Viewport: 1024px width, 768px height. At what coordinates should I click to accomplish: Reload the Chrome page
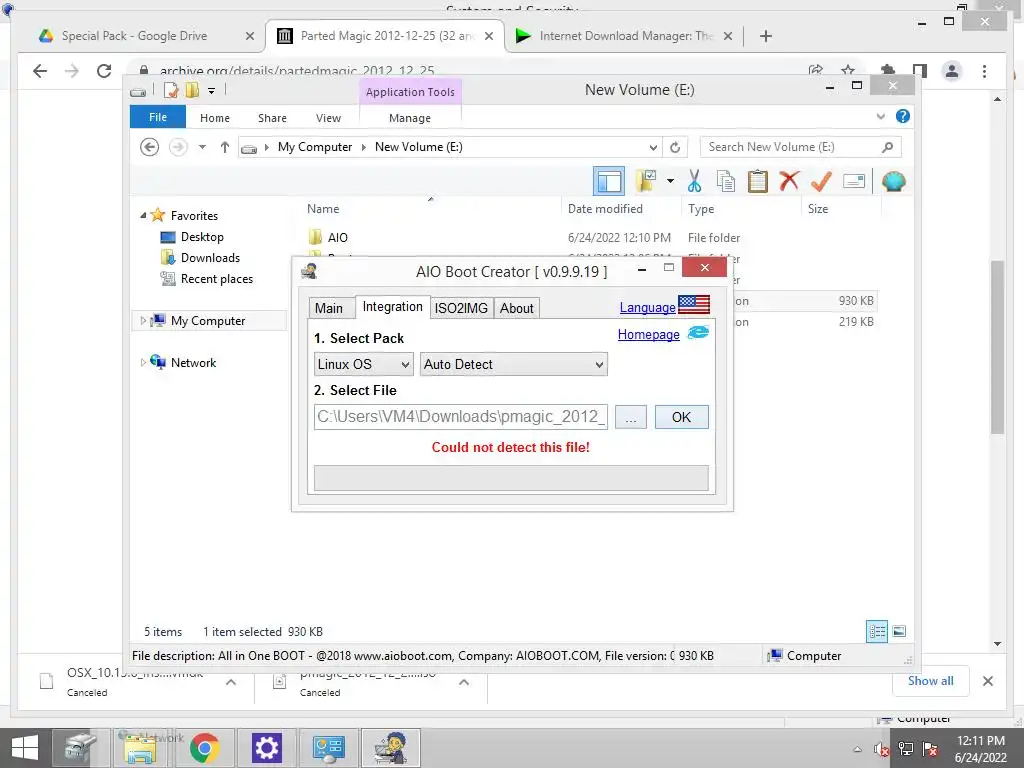tap(104, 71)
